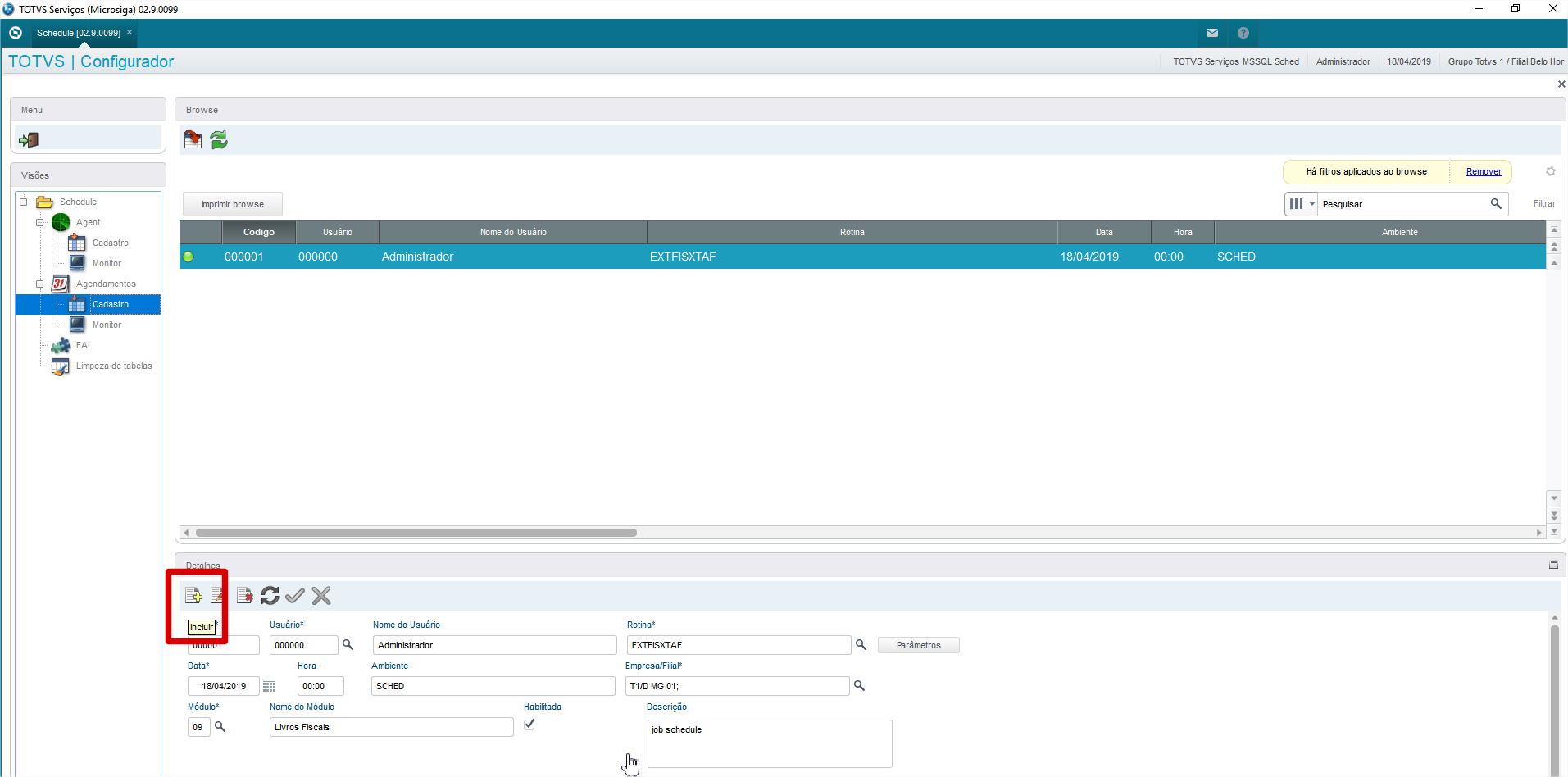Close the Configurador inner panel with the X
1568x777 pixels.
tap(1561, 84)
